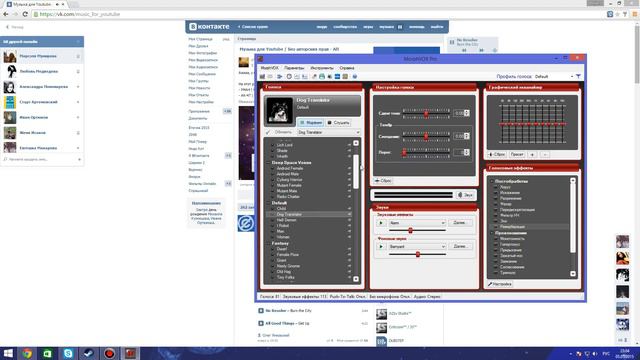The height and width of the screenshot is (360, 640).
Task: Enable the Эхо effect checkbox
Action: coord(496,221)
